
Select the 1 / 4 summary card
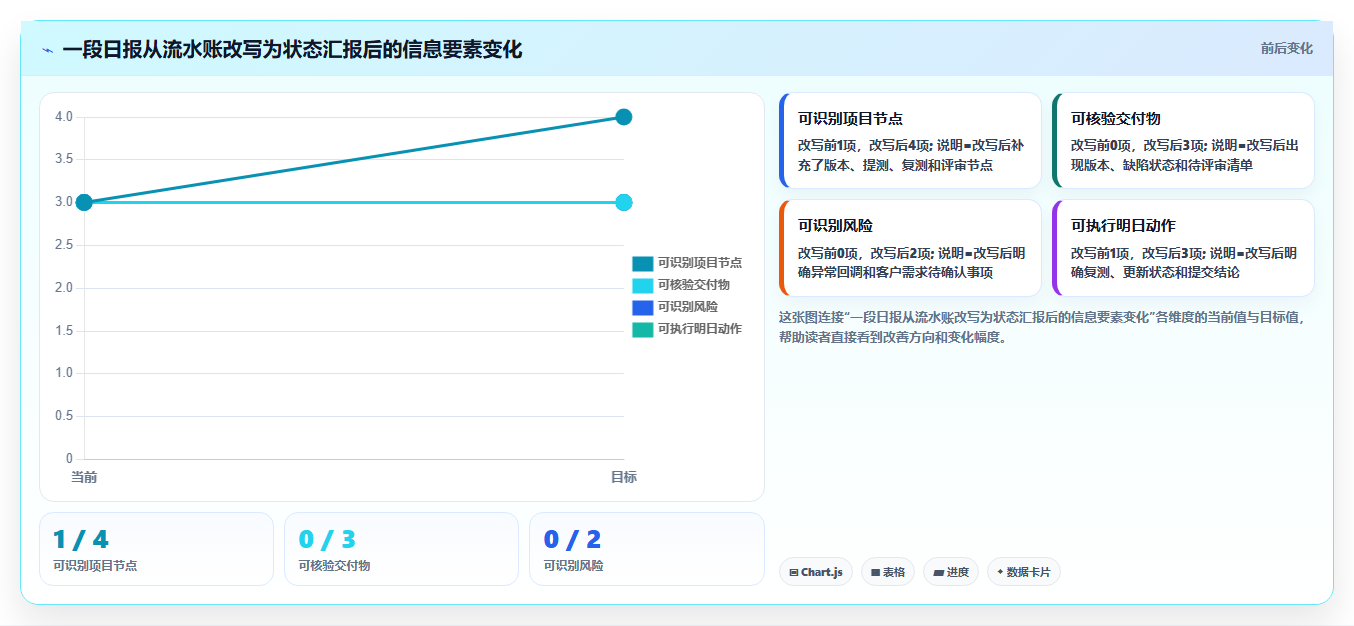click(156, 549)
